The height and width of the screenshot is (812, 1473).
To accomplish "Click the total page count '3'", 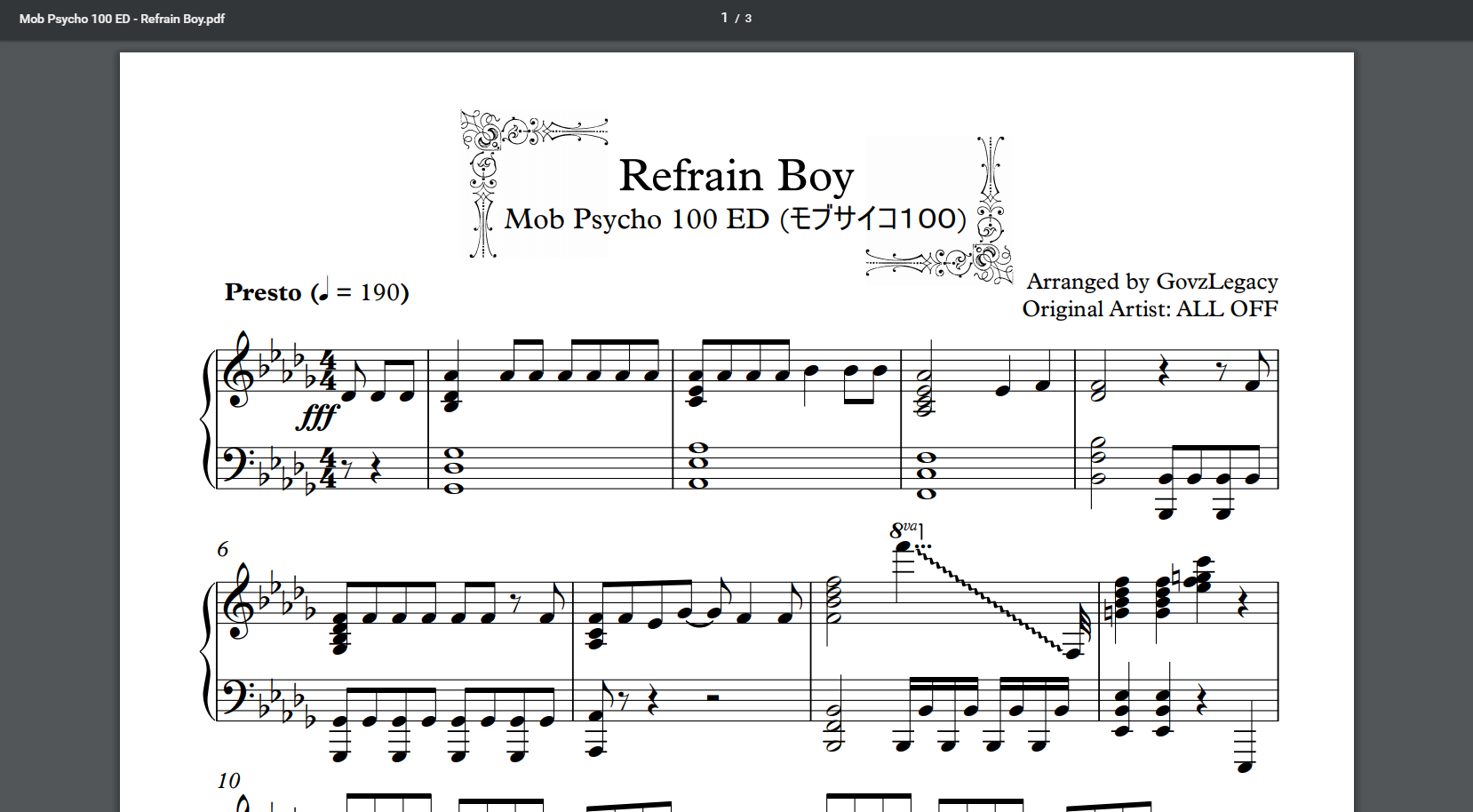I will [748, 19].
